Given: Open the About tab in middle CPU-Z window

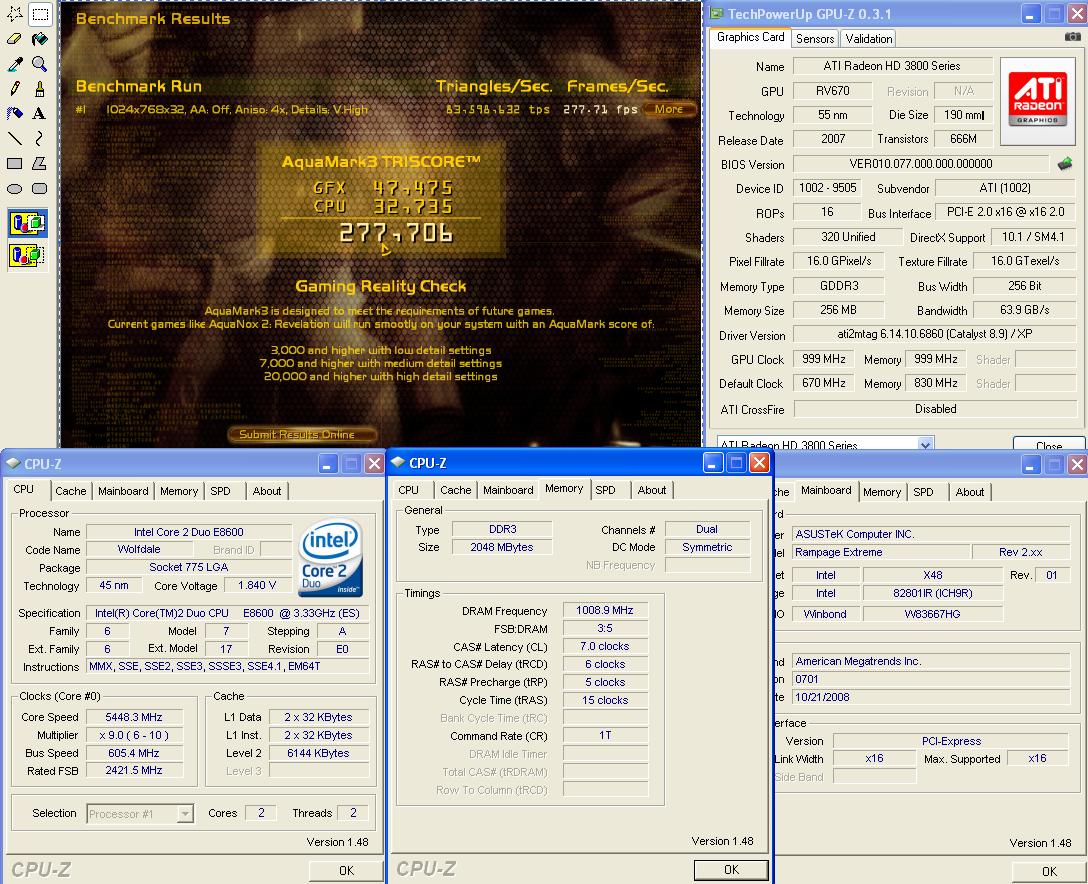Looking at the screenshot, I should pos(652,490).
